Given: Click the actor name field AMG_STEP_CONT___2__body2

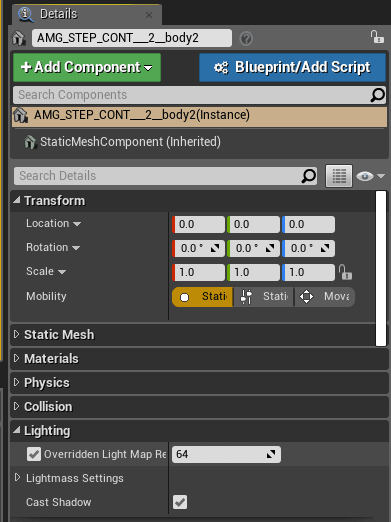Looking at the screenshot, I should pyautogui.click(x=132, y=38).
